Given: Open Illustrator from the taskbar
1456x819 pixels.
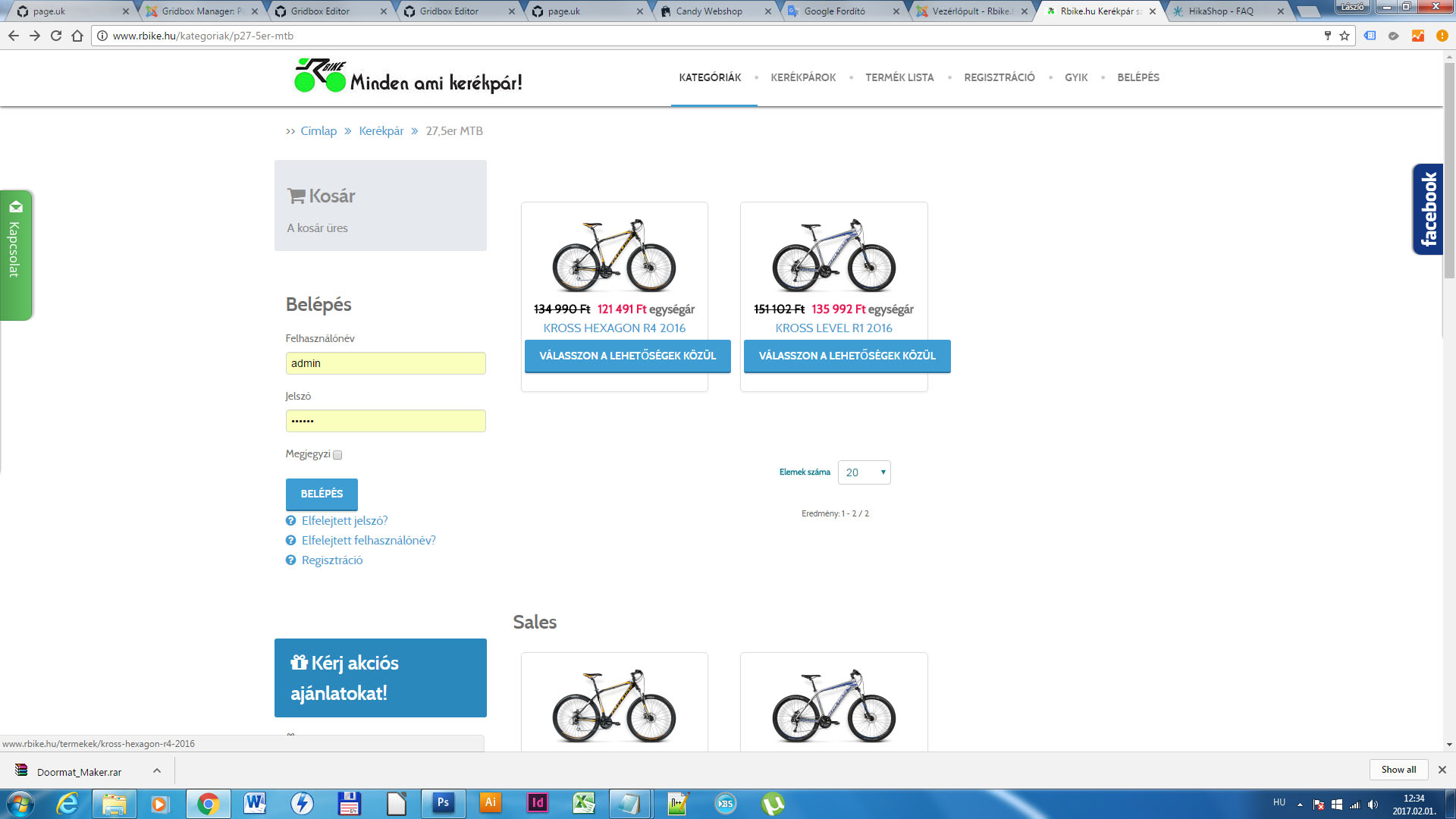Looking at the screenshot, I should pyautogui.click(x=491, y=803).
